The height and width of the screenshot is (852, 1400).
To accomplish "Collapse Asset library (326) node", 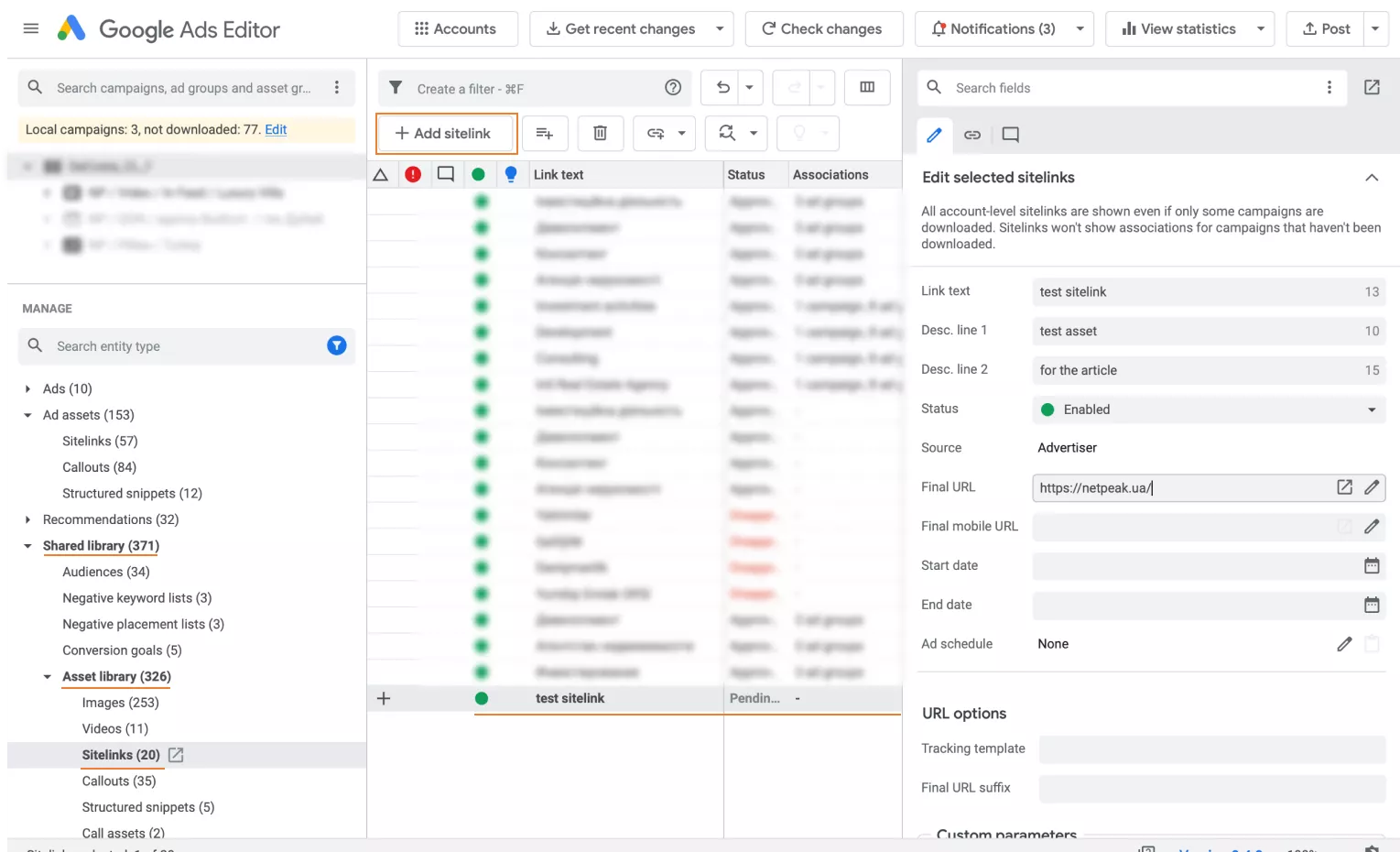I will click(x=47, y=677).
